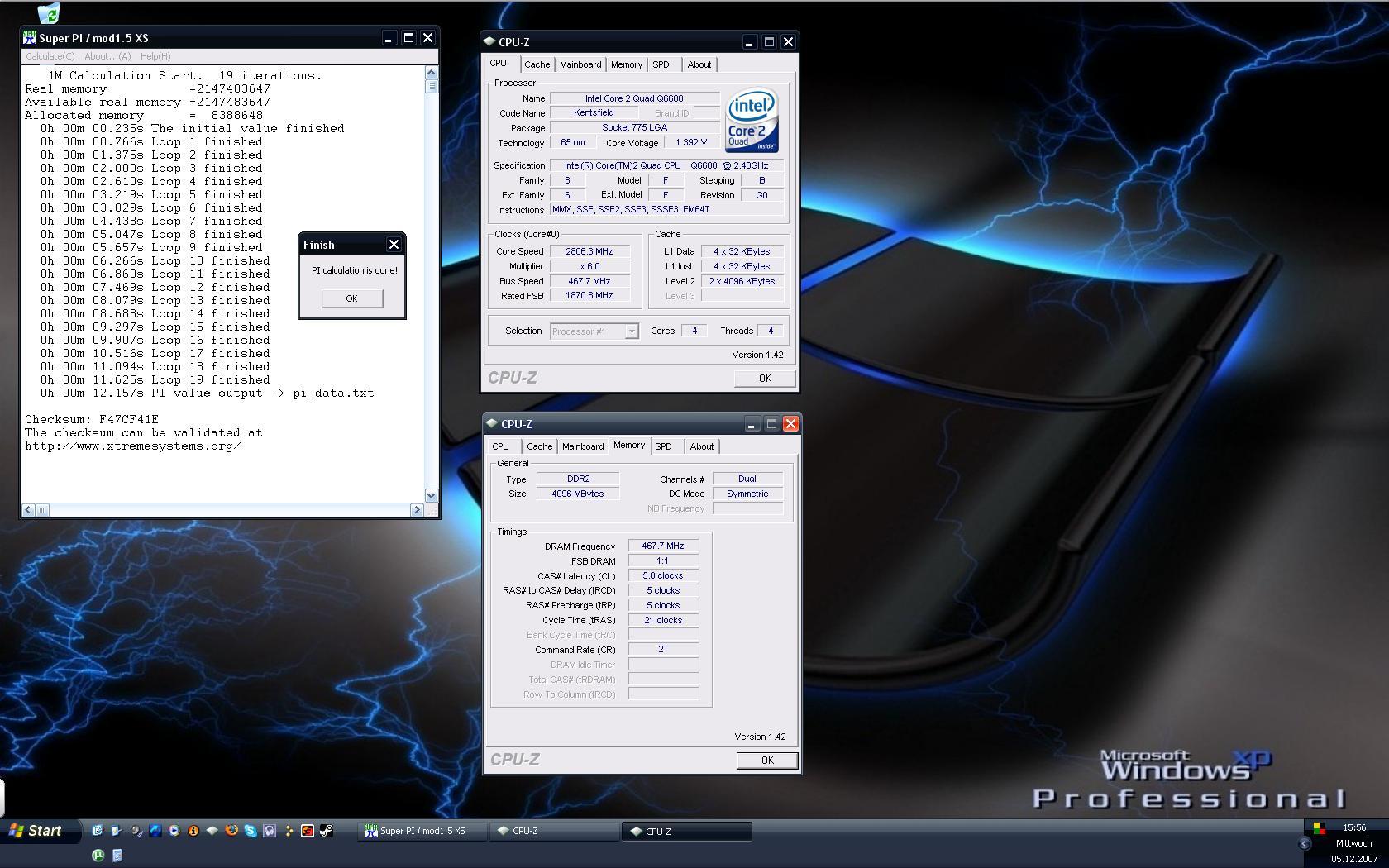Activate the highlighted second CPU-Z taskbar button
The width and height of the screenshot is (1389, 868).
(x=687, y=831)
